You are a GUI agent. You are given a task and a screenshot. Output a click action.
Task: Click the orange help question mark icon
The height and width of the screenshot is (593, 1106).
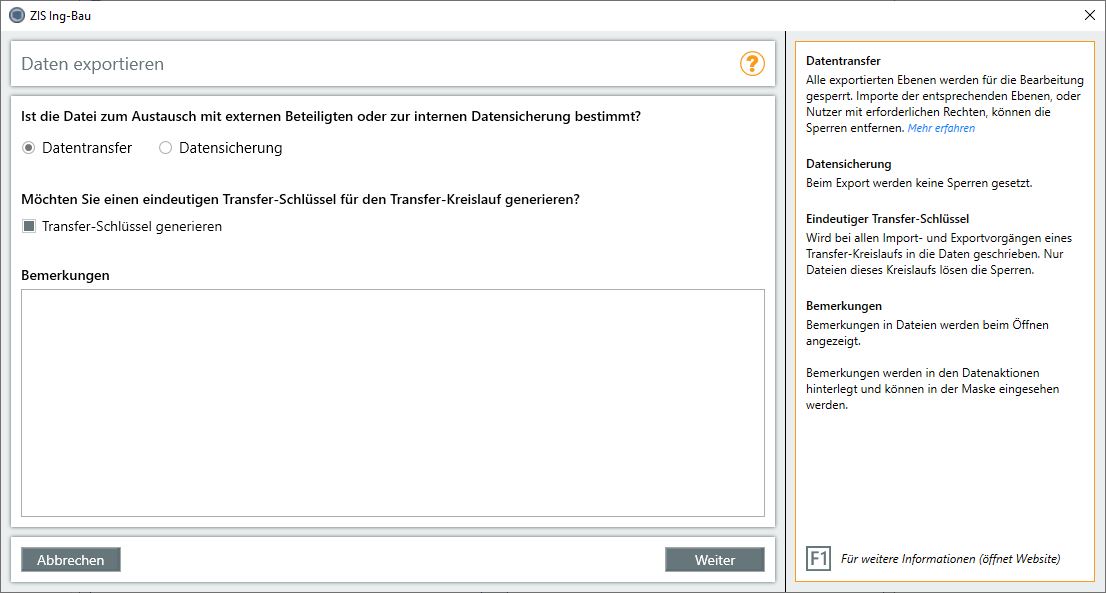coord(753,63)
